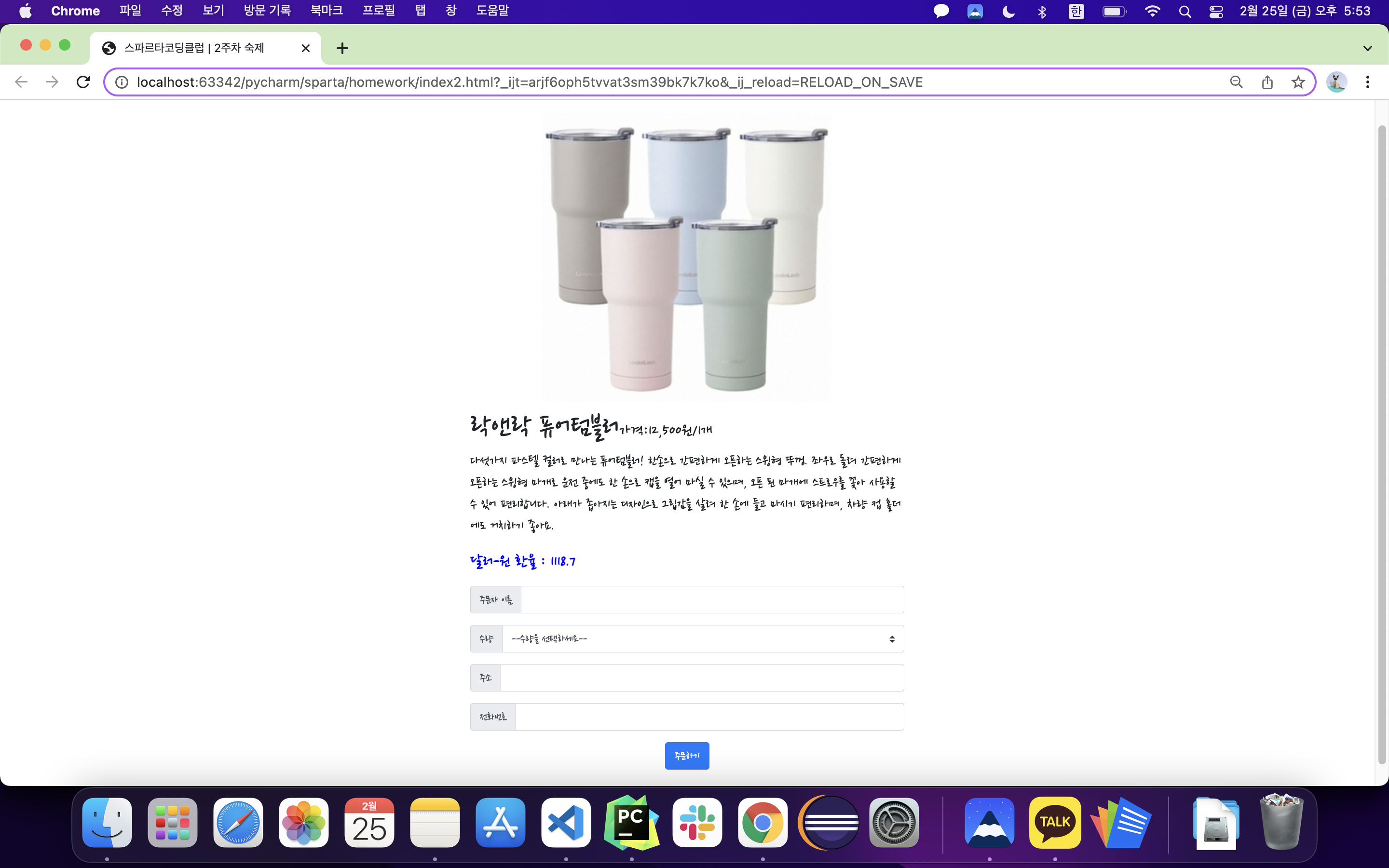This screenshot has width=1389, height=868.
Task: Open a new tab with plus button
Action: point(342,48)
